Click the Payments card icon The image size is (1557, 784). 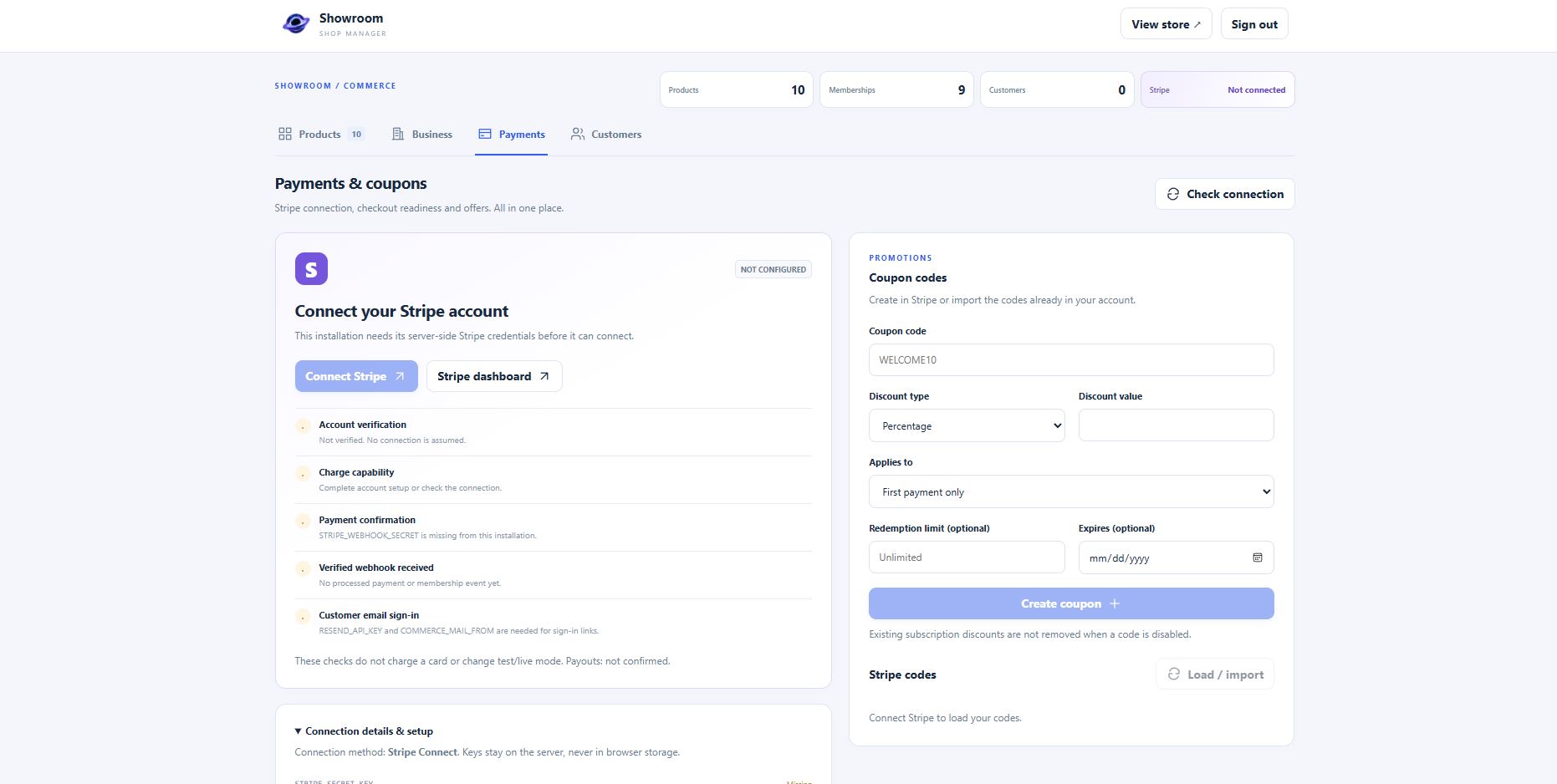coord(485,134)
